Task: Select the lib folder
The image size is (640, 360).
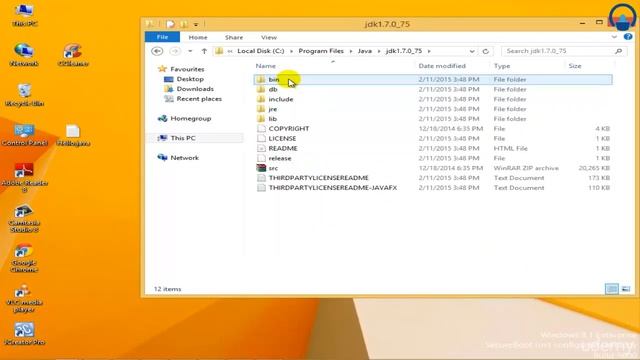Action: click(x=433, y=119)
